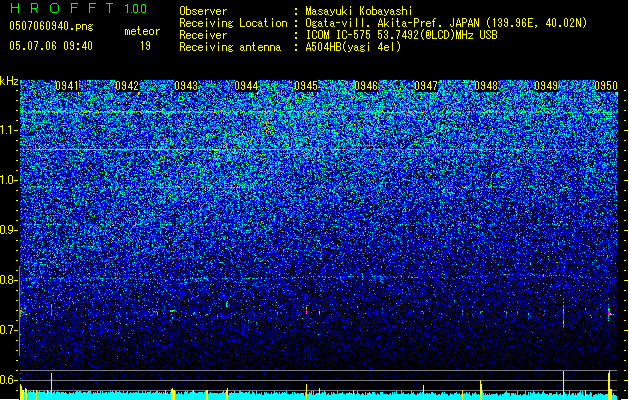Click the Receiving Location value text
The height and width of the screenshot is (400, 629).
click(446, 23)
